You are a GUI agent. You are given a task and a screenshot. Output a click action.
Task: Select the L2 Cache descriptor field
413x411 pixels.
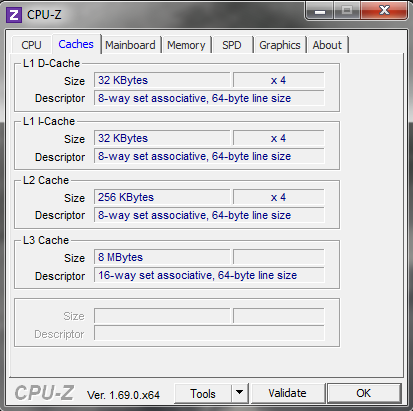click(x=209, y=215)
